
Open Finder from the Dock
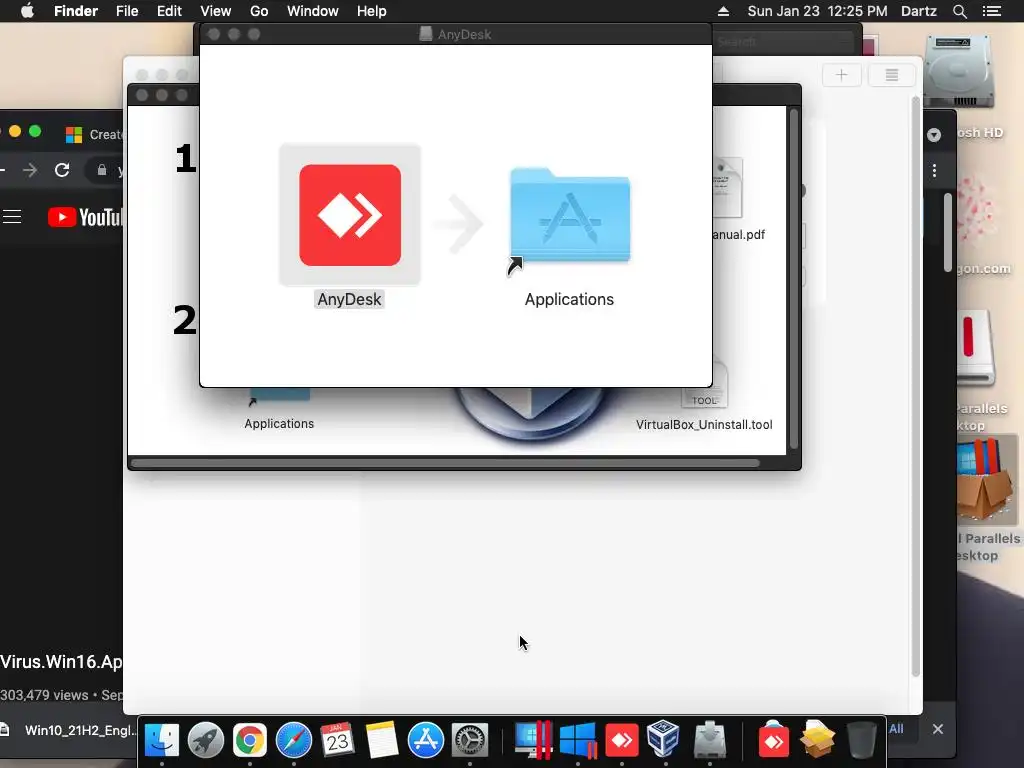click(162, 740)
